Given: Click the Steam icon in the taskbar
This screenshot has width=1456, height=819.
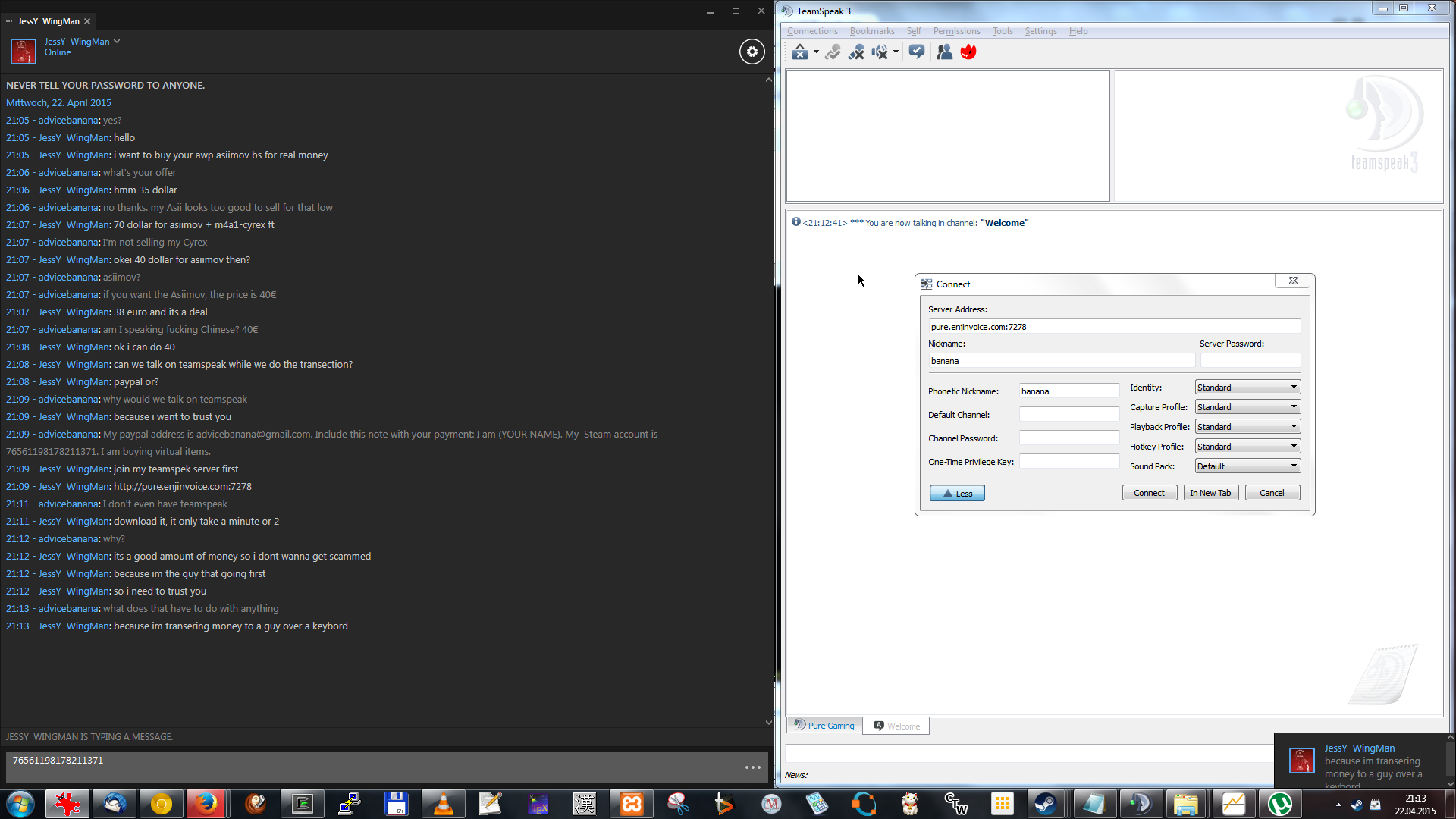Looking at the screenshot, I should (1046, 803).
